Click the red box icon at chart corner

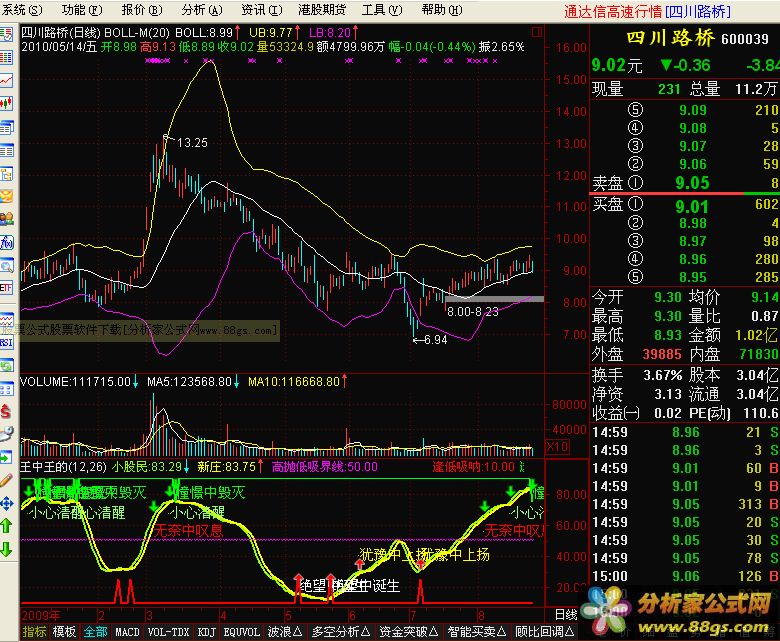coord(537,32)
